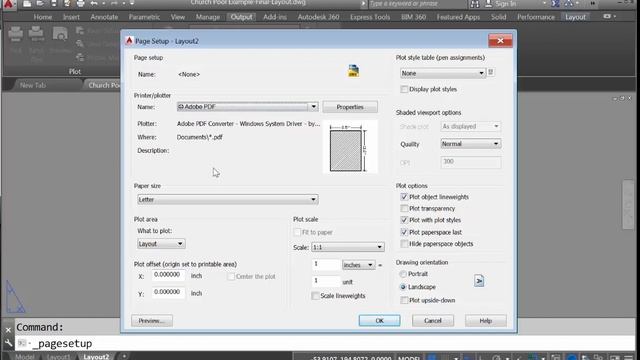Select Landscape orientation radio button
640x360 pixels.
403,287
